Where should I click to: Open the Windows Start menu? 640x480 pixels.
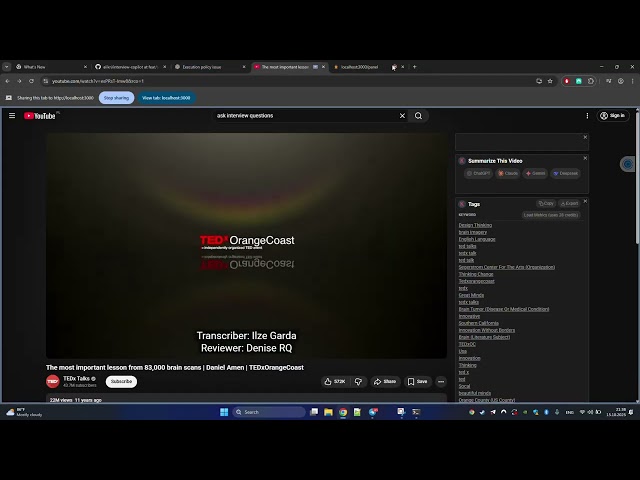(224, 412)
